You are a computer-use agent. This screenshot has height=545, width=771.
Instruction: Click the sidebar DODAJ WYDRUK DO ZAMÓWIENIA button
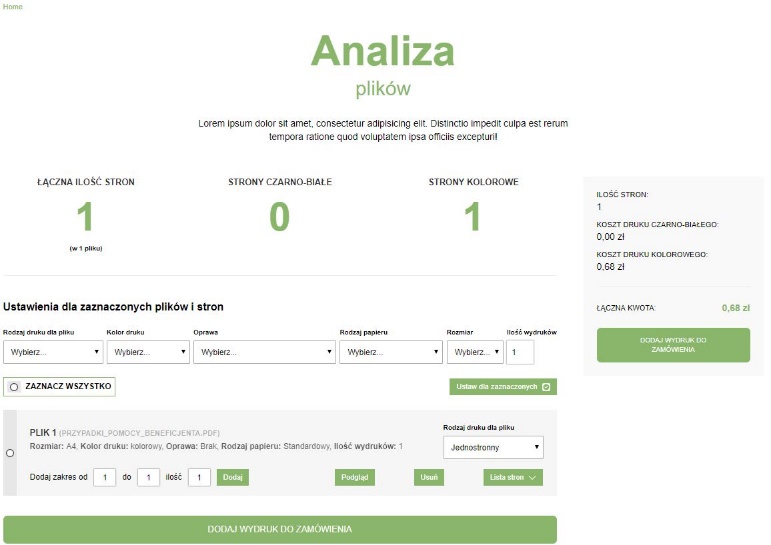point(673,345)
